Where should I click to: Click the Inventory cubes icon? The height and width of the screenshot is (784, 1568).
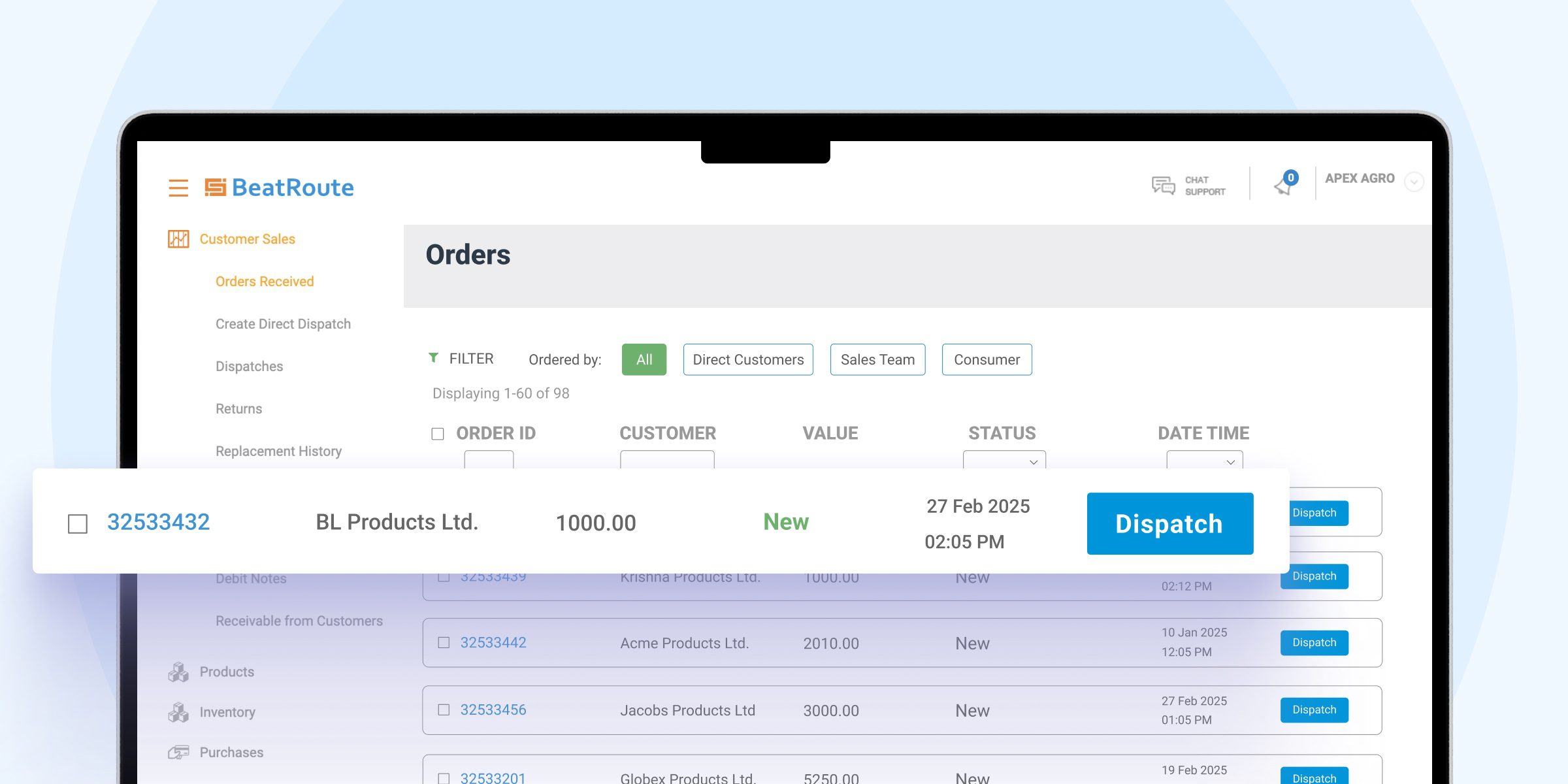pos(178,712)
